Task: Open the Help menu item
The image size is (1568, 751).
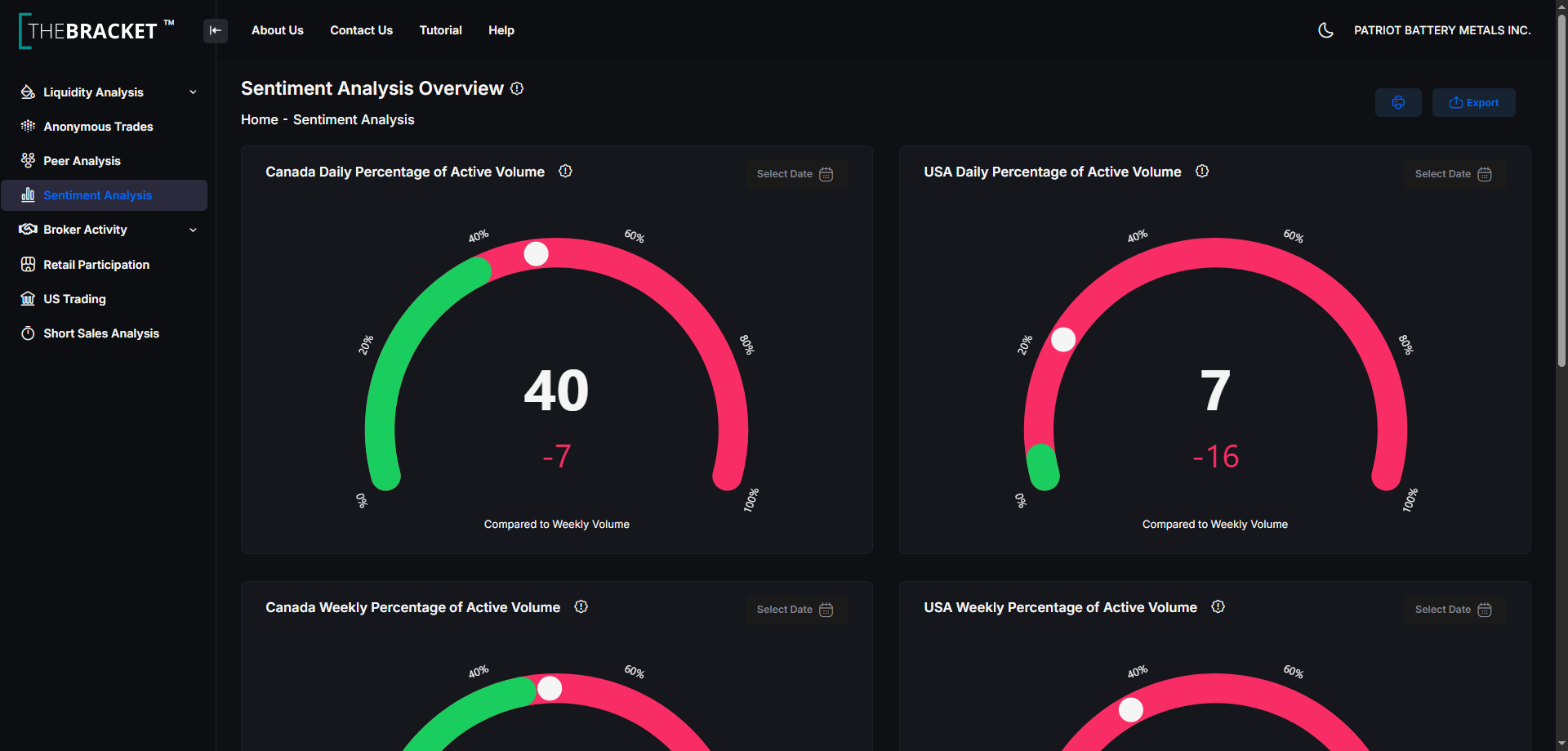Action: [x=501, y=30]
